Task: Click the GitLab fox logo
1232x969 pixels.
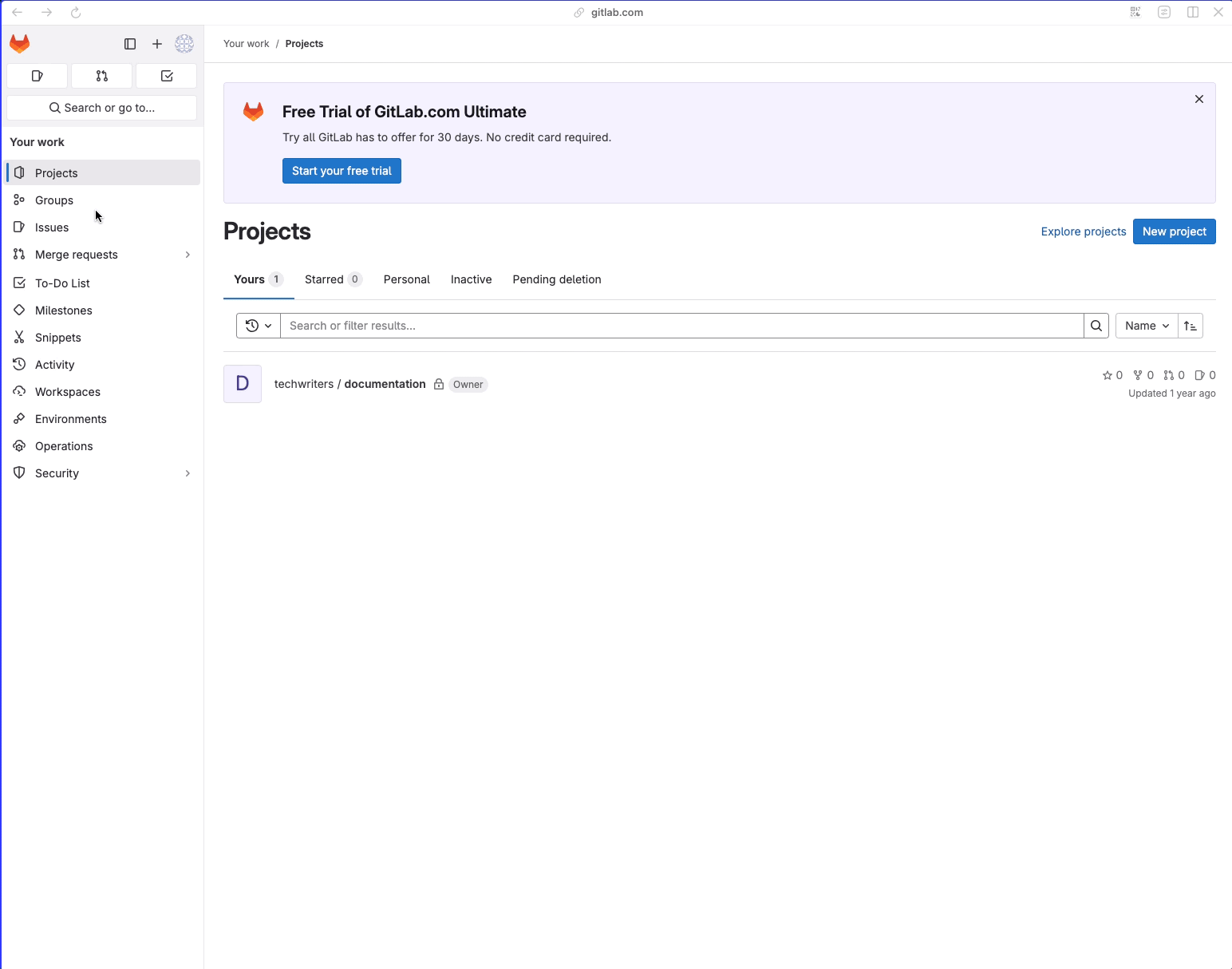Action: [19, 44]
